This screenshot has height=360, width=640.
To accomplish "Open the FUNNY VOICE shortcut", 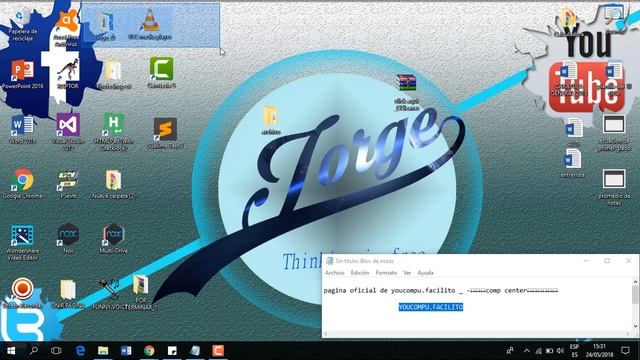I will point(108,294).
